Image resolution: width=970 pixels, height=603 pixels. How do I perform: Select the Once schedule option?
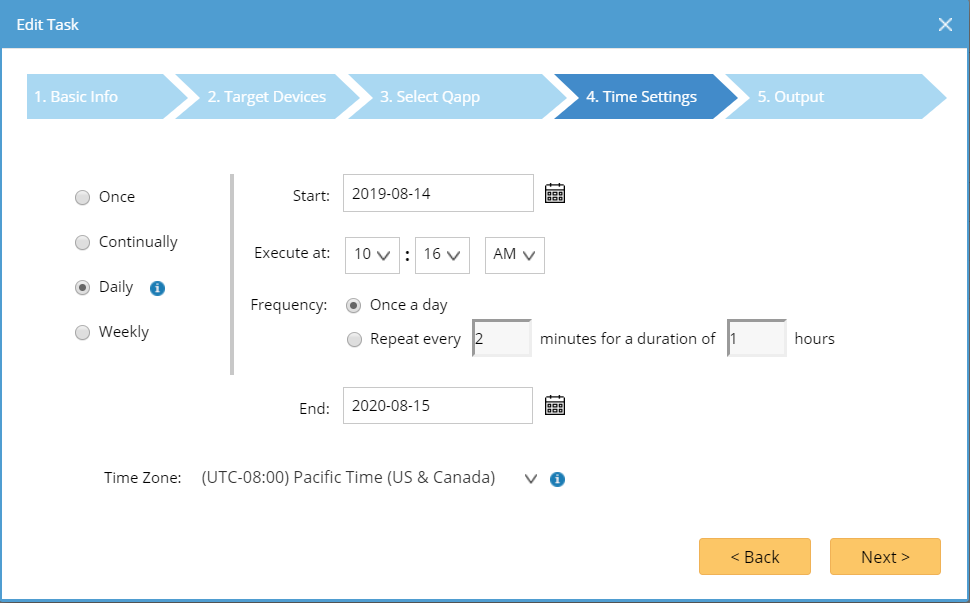coord(82,198)
